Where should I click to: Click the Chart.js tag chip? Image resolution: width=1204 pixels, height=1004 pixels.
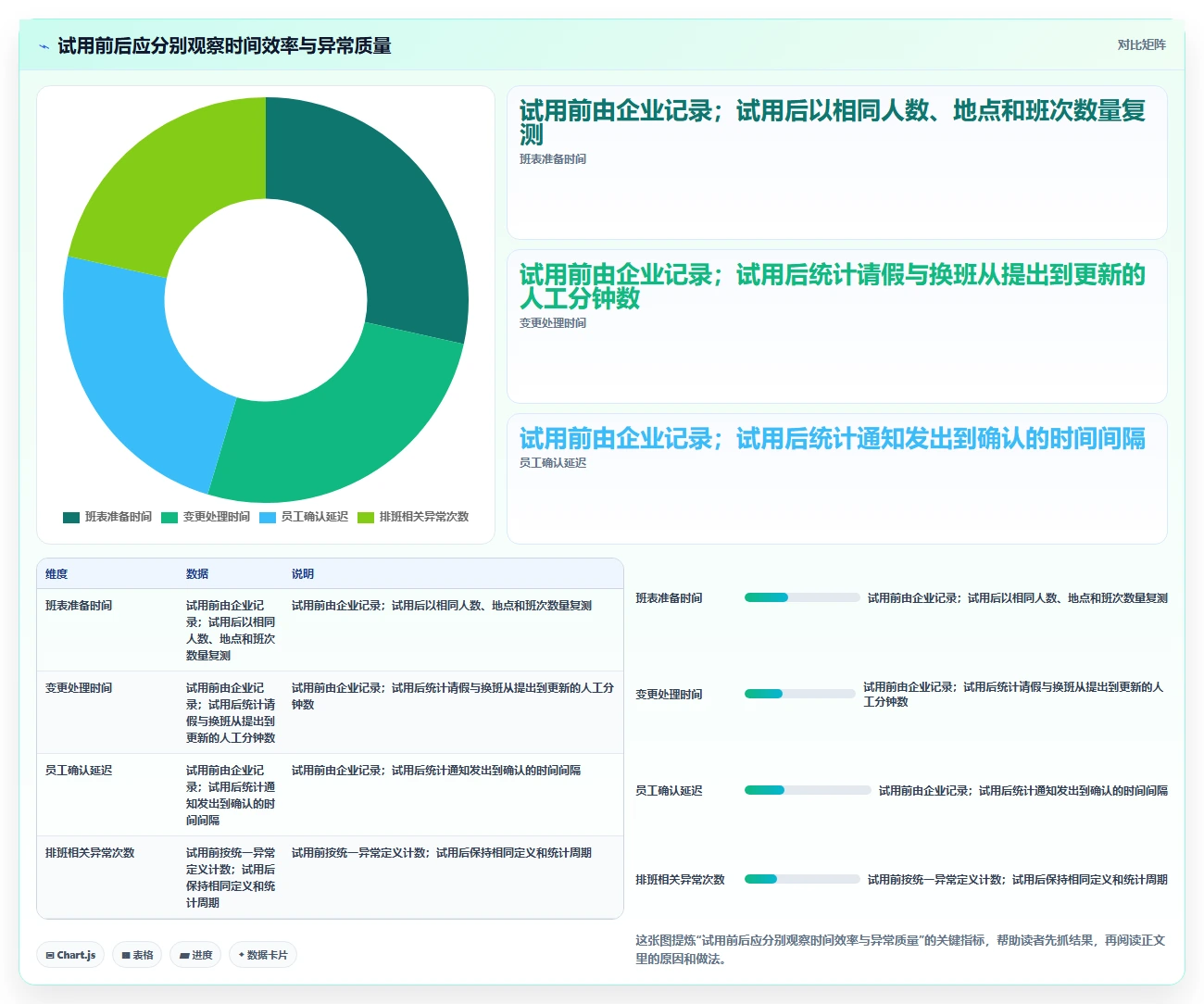coord(70,955)
